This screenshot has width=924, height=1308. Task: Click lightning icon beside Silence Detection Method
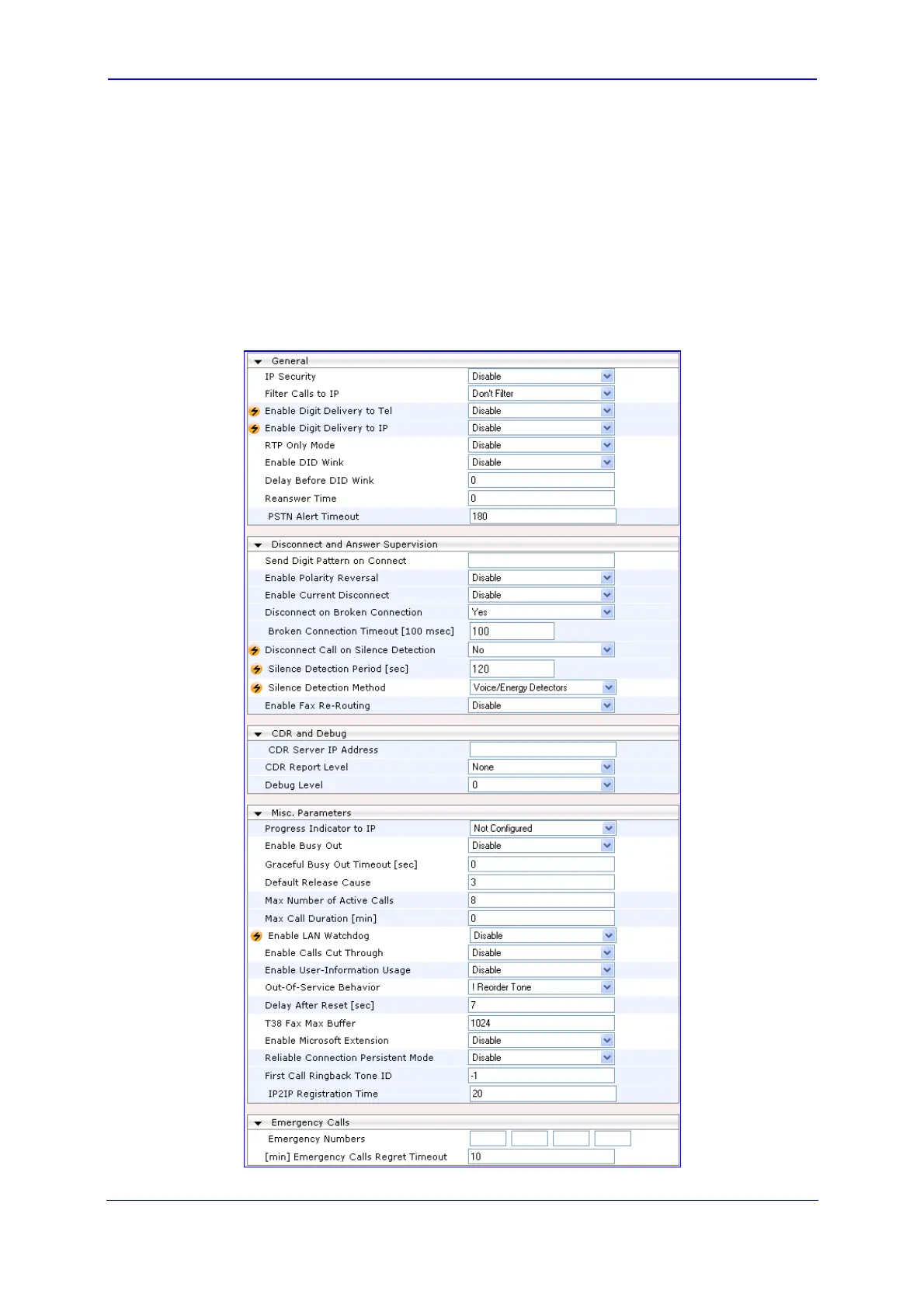click(x=256, y=688)
